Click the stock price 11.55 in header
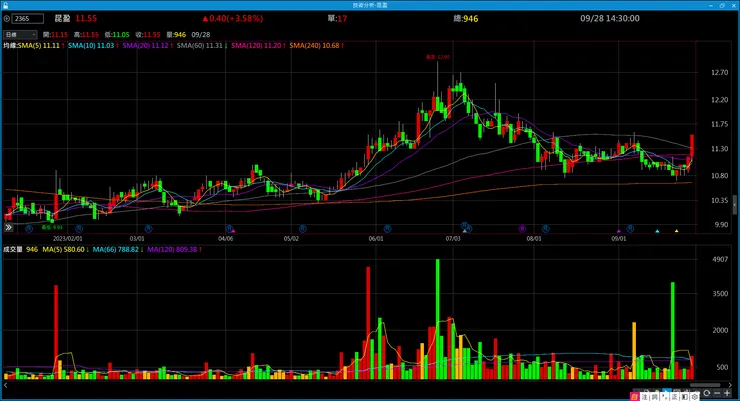 coord(86,18)
